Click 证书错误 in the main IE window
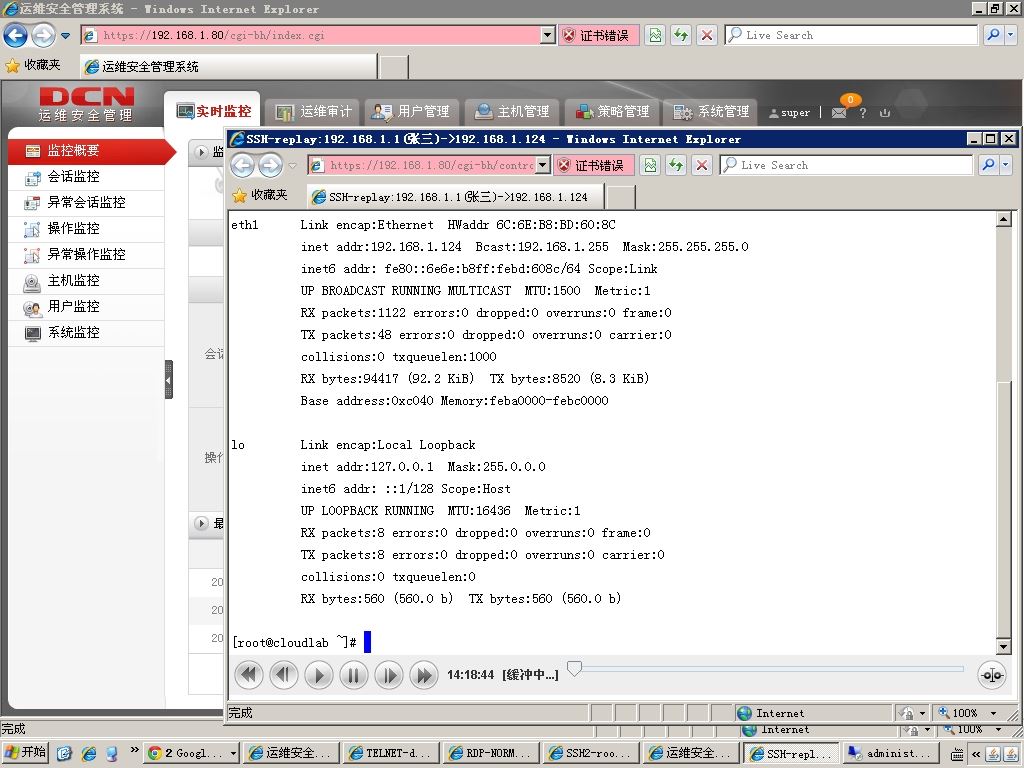Image resolution: width=1024 pixels, height=768 pixels. coord(598,35)
